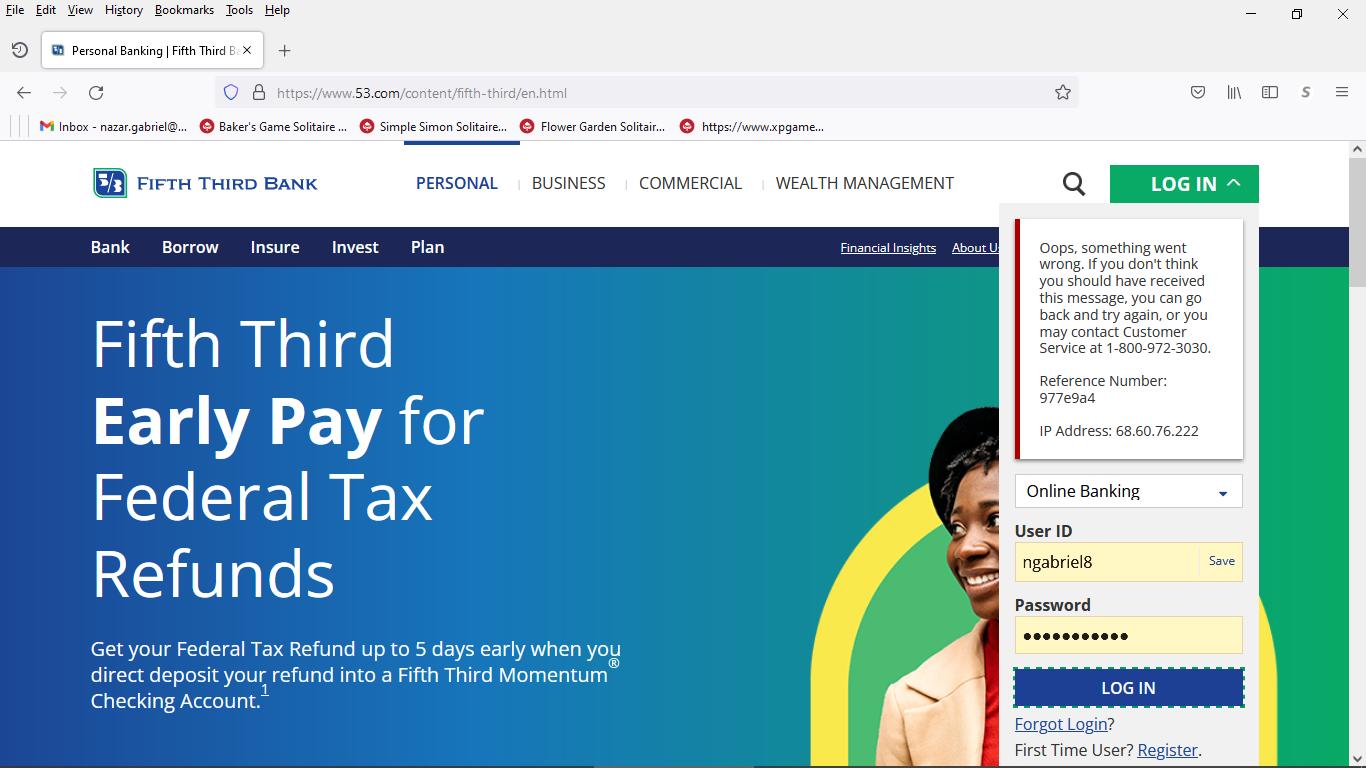This screenshot has width=1366, height=768.
Task: Click the Fifth Third Bank logo
Action: 205,184
